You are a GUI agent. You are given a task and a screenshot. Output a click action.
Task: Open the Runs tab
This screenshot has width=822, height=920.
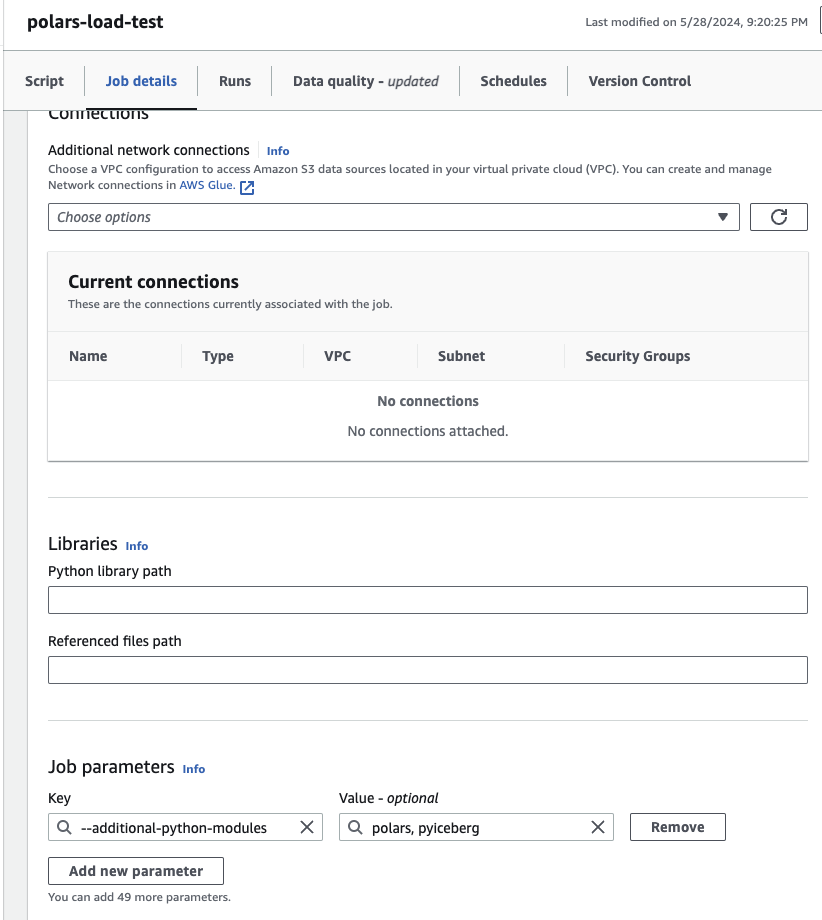pos(234,81)
